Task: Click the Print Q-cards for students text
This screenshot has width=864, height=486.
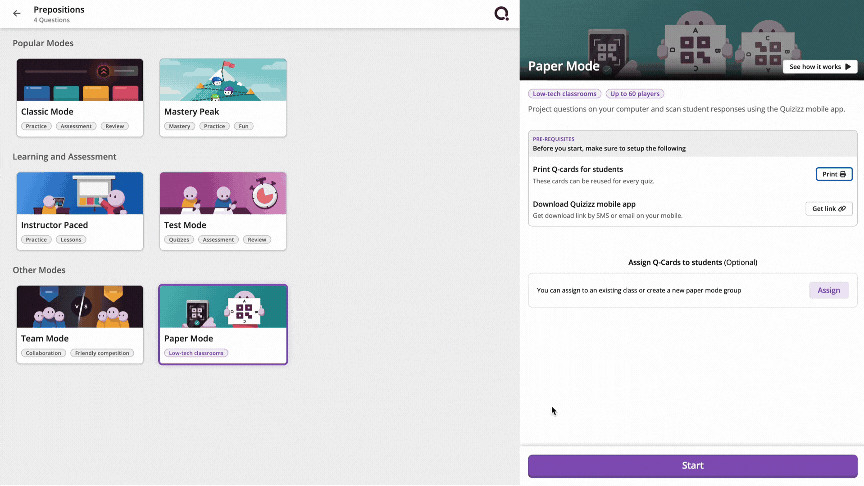Action: pos(578,169)
